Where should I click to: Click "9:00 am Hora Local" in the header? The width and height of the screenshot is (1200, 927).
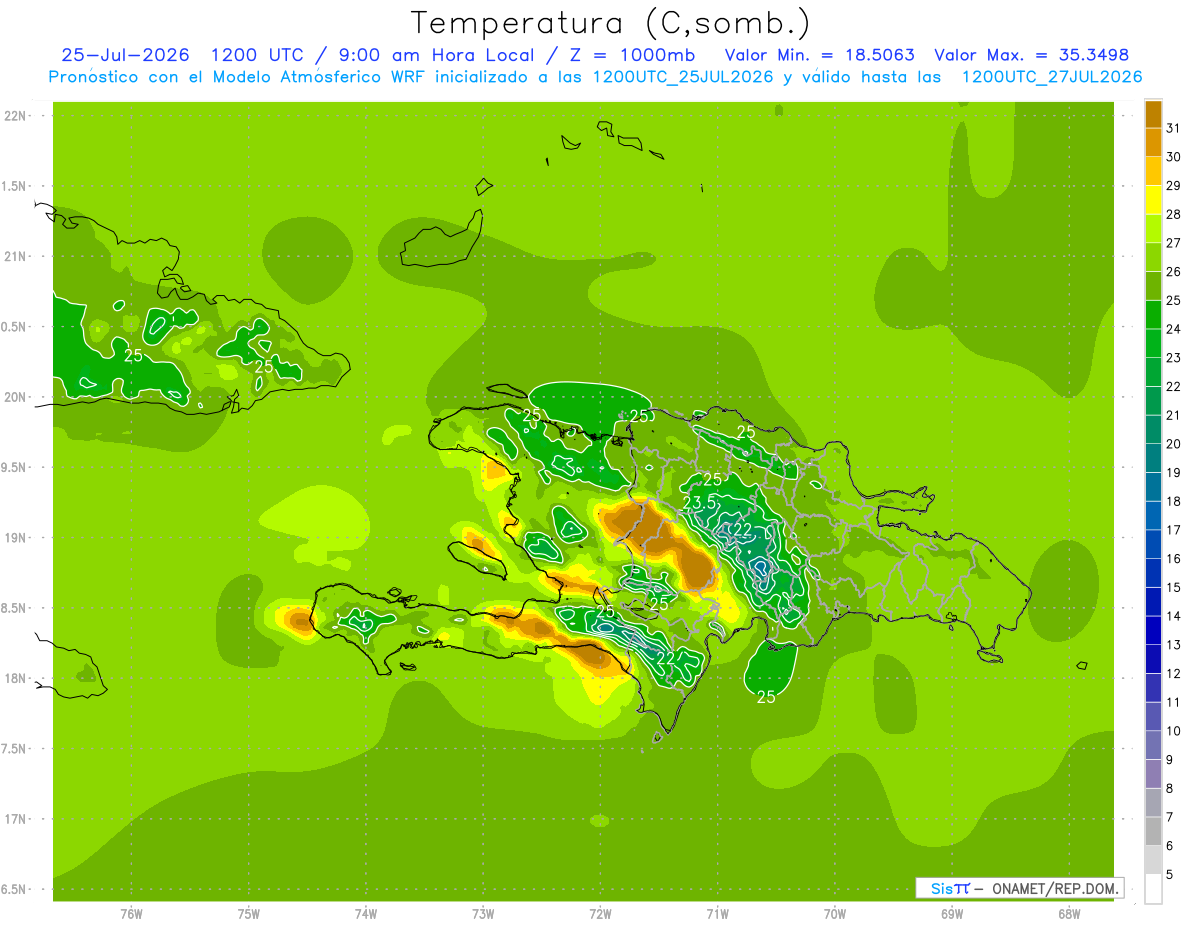click(x=439, y=56)
